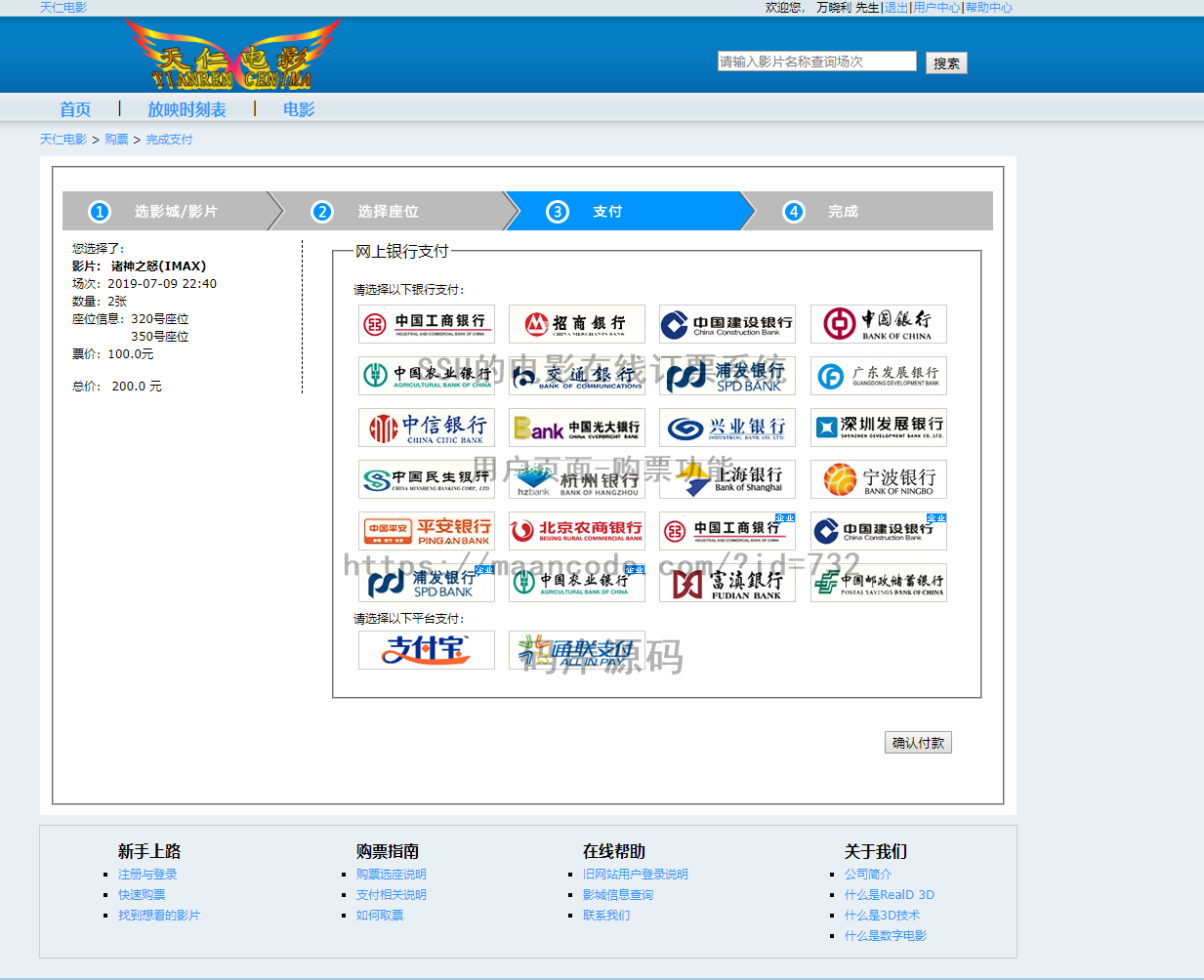This screenshot has height=980, width=1204.
Task: Open the 找到想看的影片 footer link
Action: coord(159,916)
